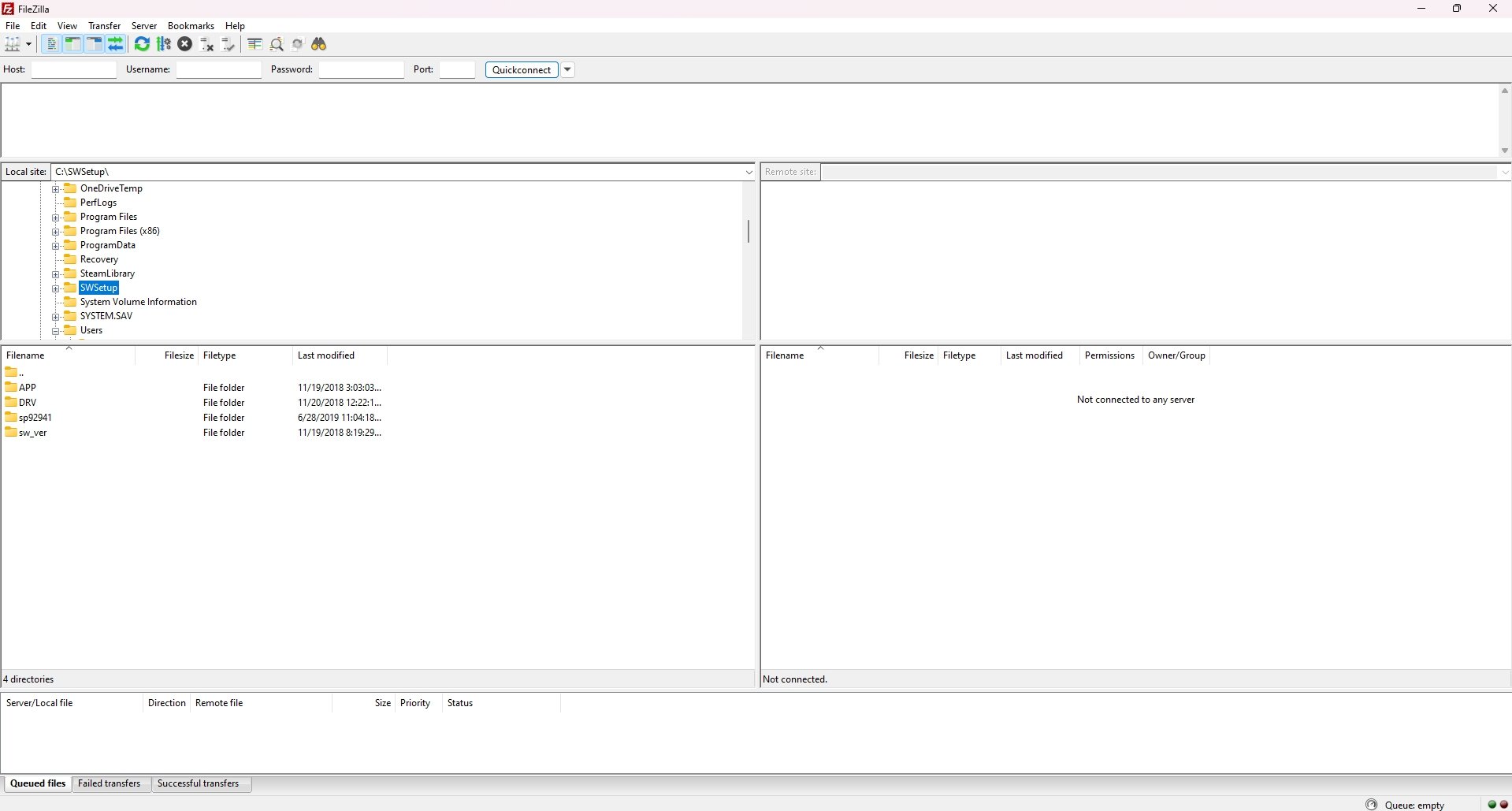This screenshot has width=1512, height=811.
Task: Select System Volume Information folder
Action: [x=139, y=302]
